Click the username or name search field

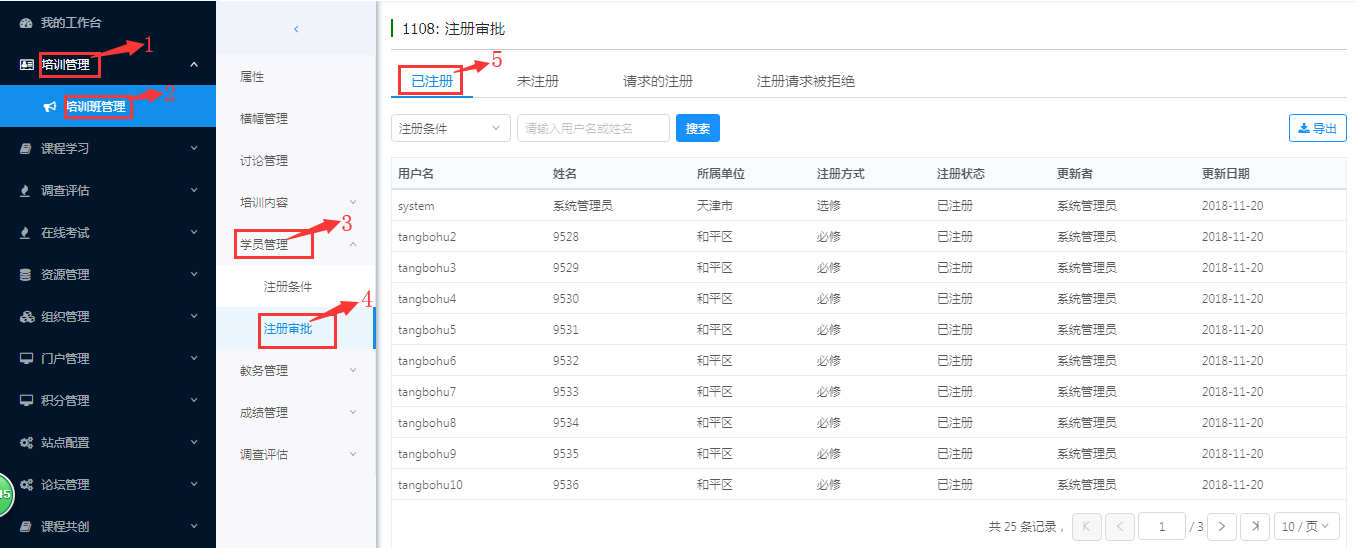[x=593, y=128]
